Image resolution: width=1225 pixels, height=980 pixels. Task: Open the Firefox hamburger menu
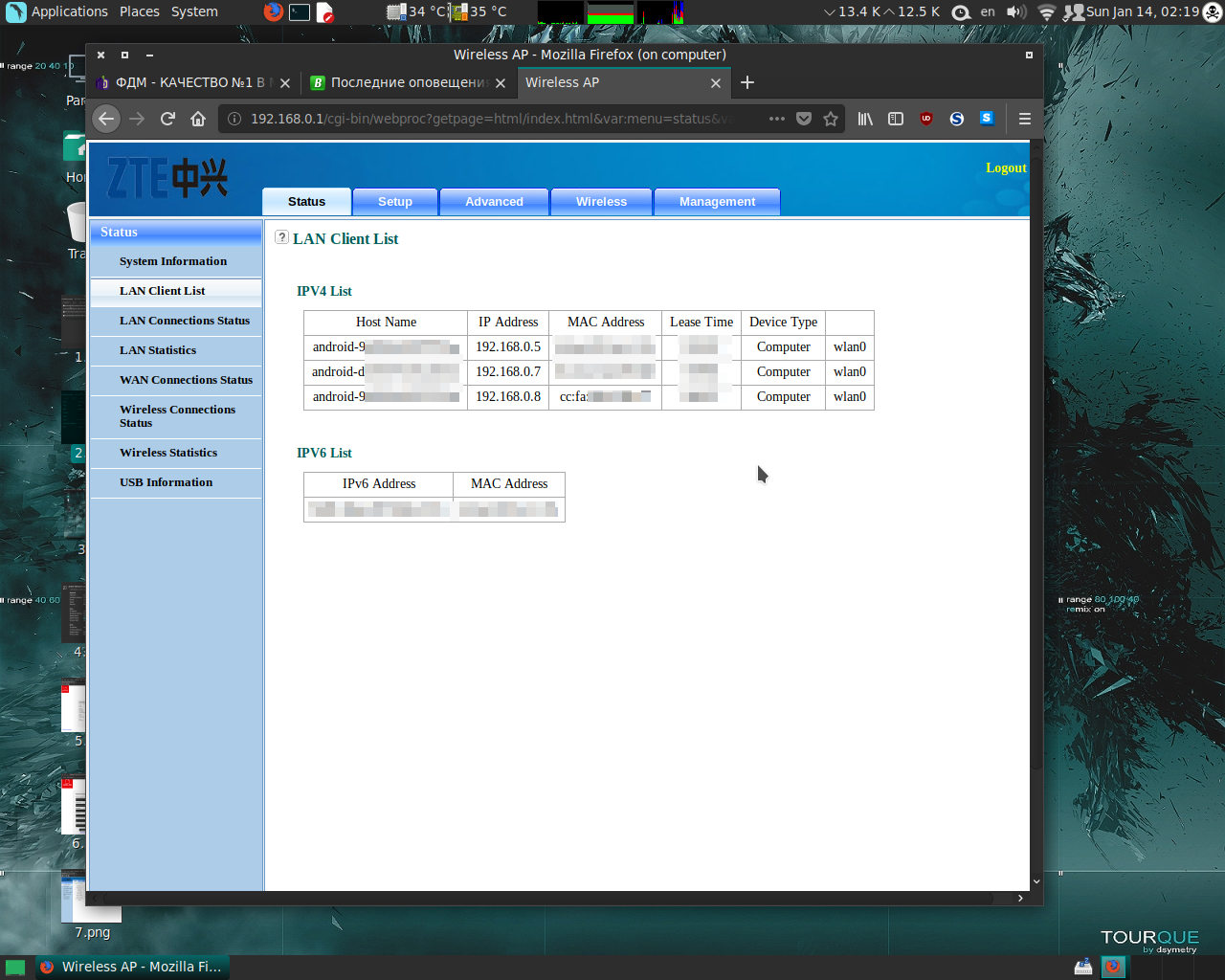tap(1024, 119)
